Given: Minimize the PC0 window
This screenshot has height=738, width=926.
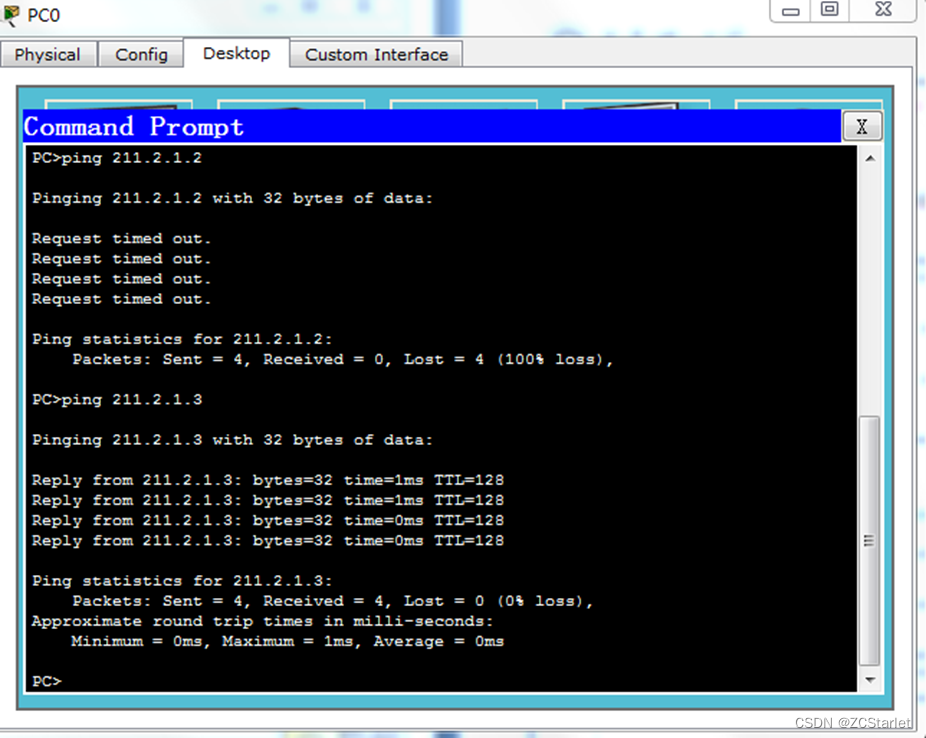Looking at the screenshot, I should pyautogui.click(x=791, y=11).
